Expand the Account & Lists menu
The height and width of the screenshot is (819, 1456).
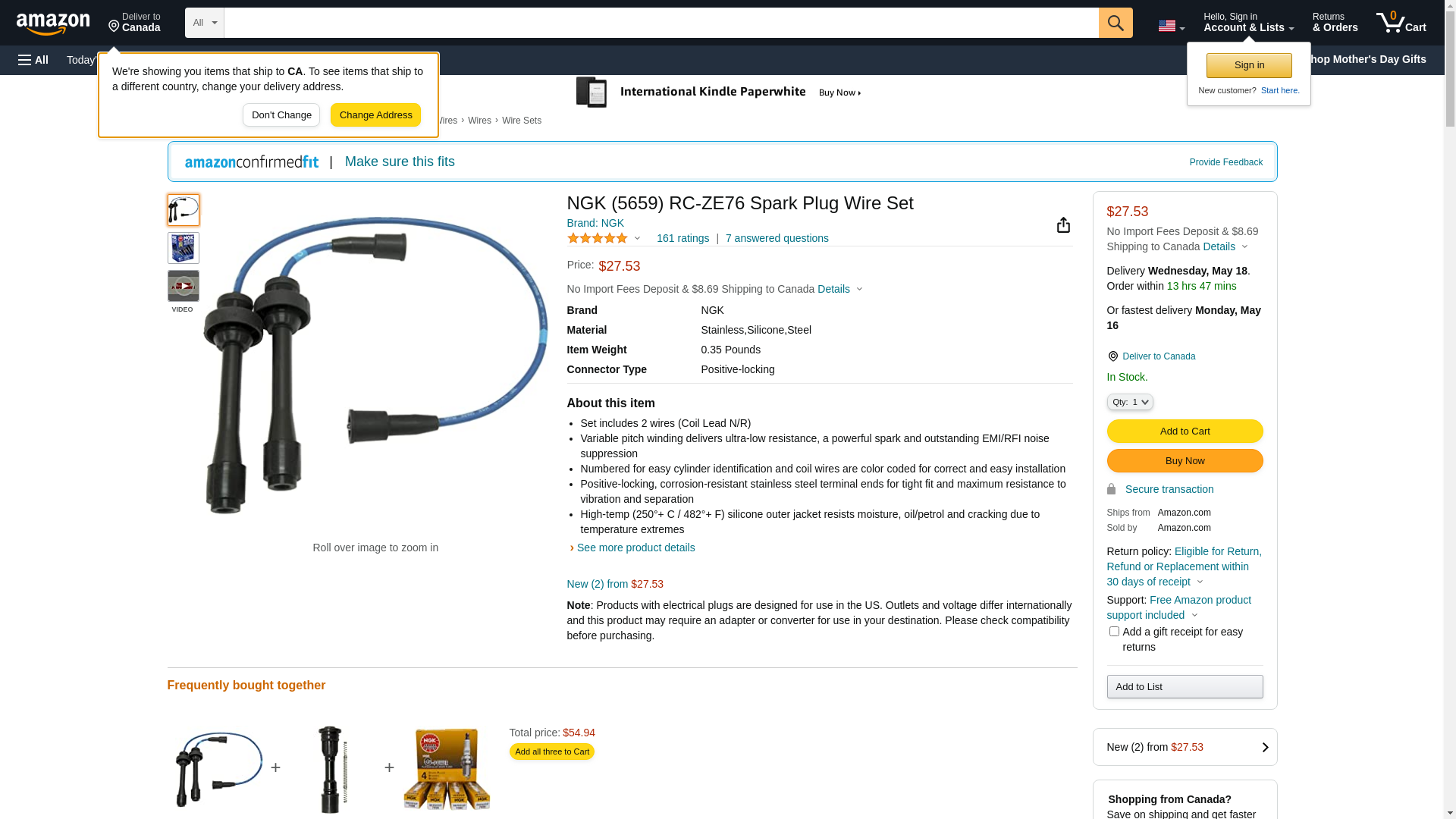pos(1248,23)
